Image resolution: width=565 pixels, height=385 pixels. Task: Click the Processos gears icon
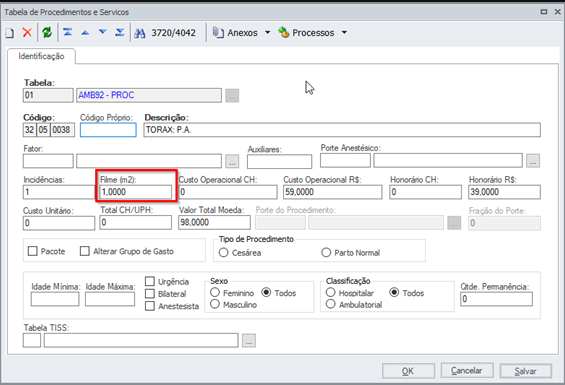pyautogui.click(x=284, y=32)
